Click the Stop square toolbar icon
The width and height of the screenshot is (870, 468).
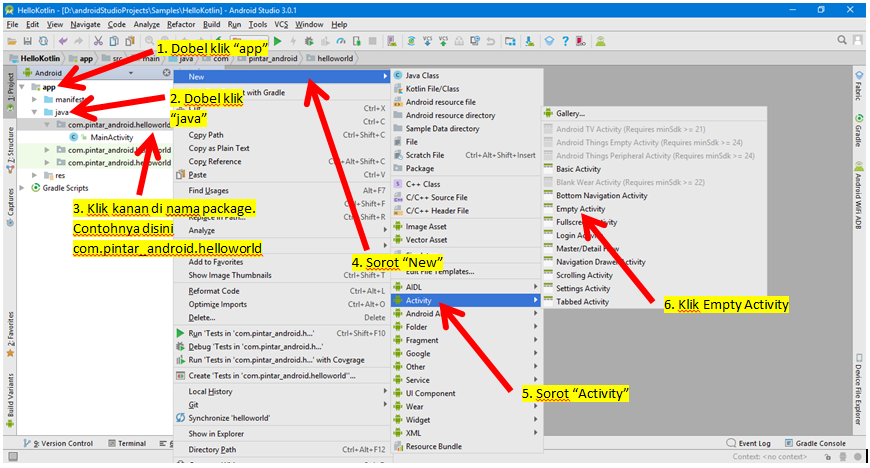pos(373,41)
